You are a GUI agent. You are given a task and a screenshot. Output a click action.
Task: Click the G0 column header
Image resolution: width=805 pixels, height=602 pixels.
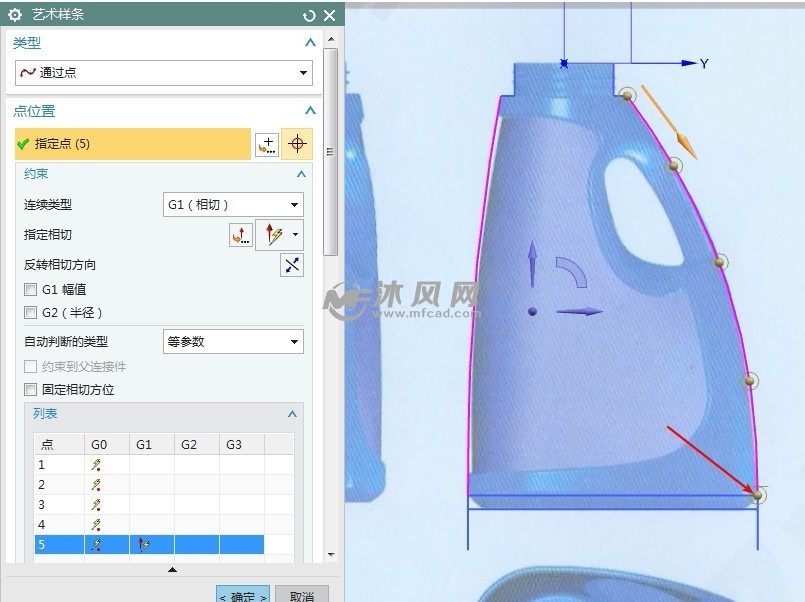tap(107, 444)
